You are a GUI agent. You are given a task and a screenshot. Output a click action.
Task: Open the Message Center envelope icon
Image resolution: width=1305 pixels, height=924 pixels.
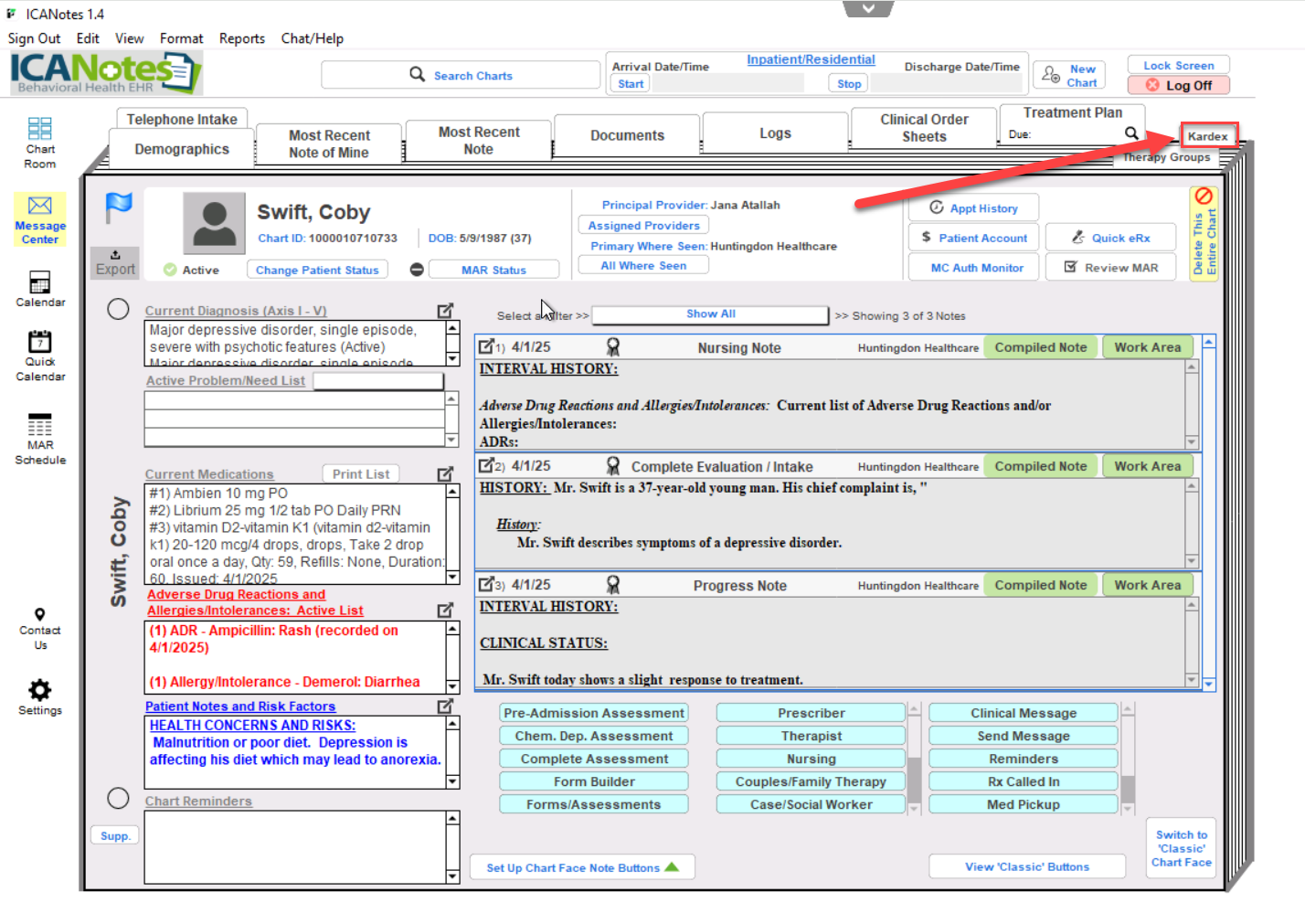click(40, 206)
